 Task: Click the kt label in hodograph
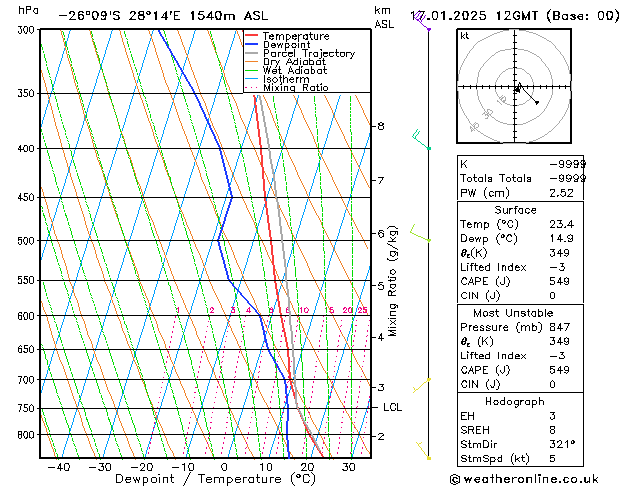click(465, 36)
